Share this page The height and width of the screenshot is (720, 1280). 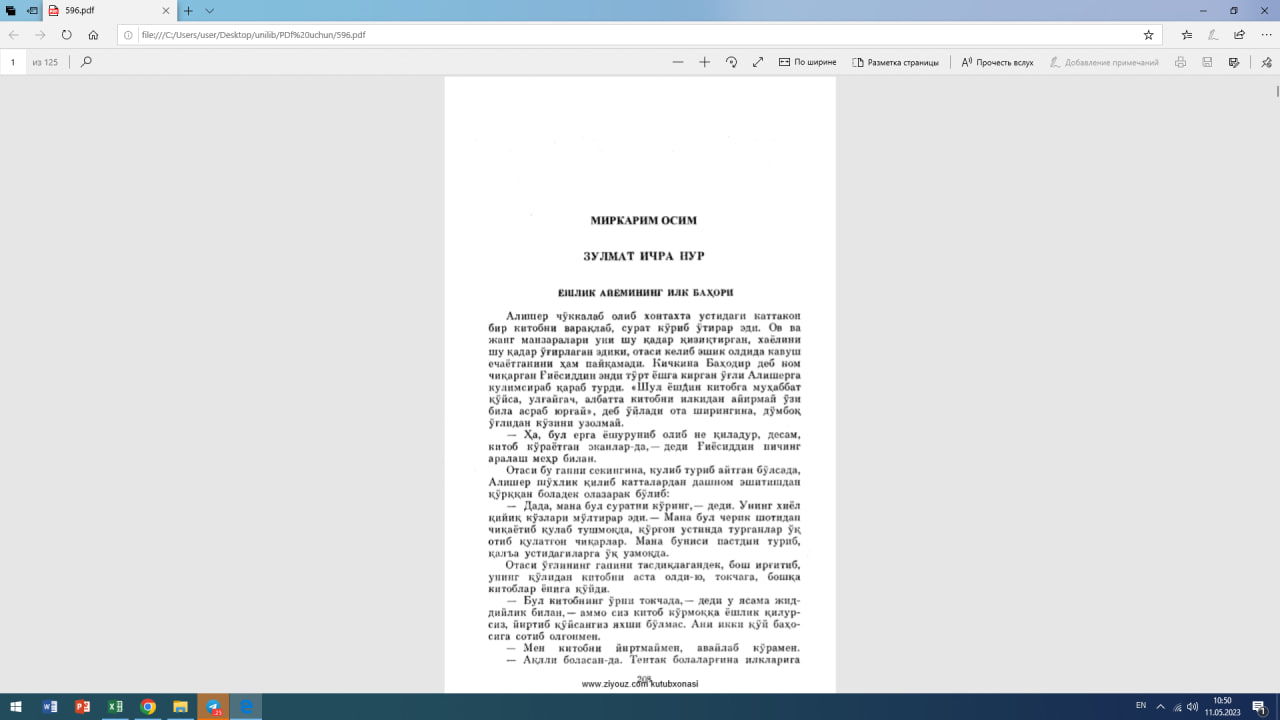[x=1240, y=34]
